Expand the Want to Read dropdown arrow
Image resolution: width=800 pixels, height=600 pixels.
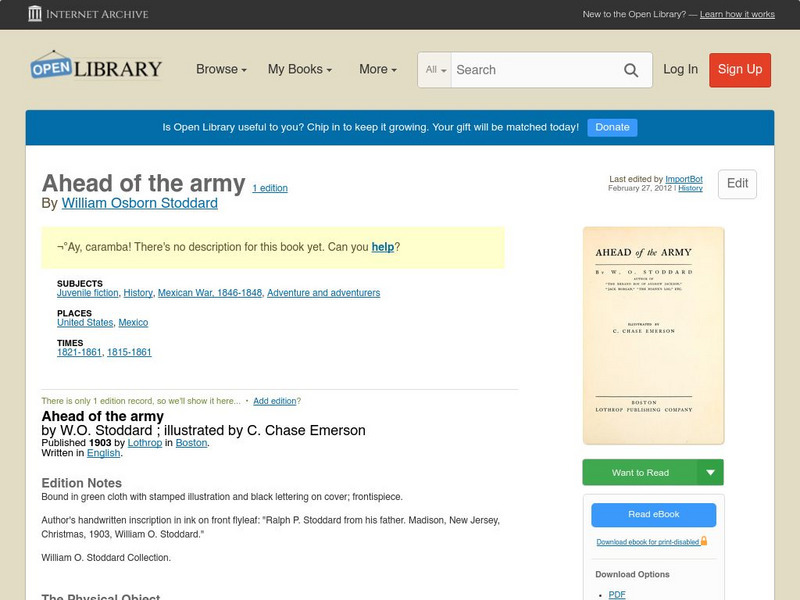pos(711,473)
